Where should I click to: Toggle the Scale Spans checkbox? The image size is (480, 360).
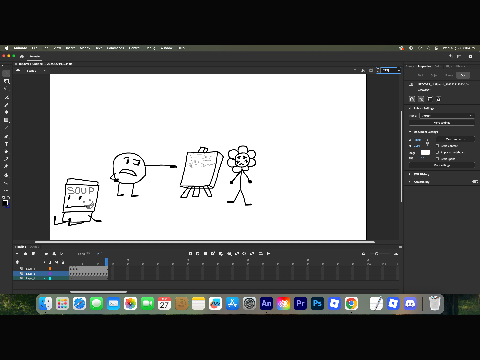(438, 159)
